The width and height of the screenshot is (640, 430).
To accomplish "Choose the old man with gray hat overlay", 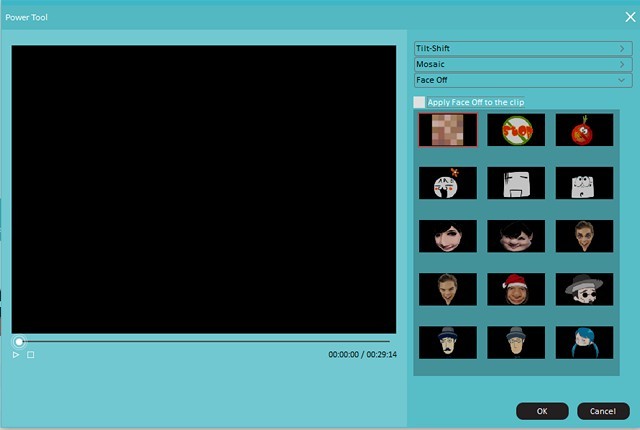I will (516, 342).
